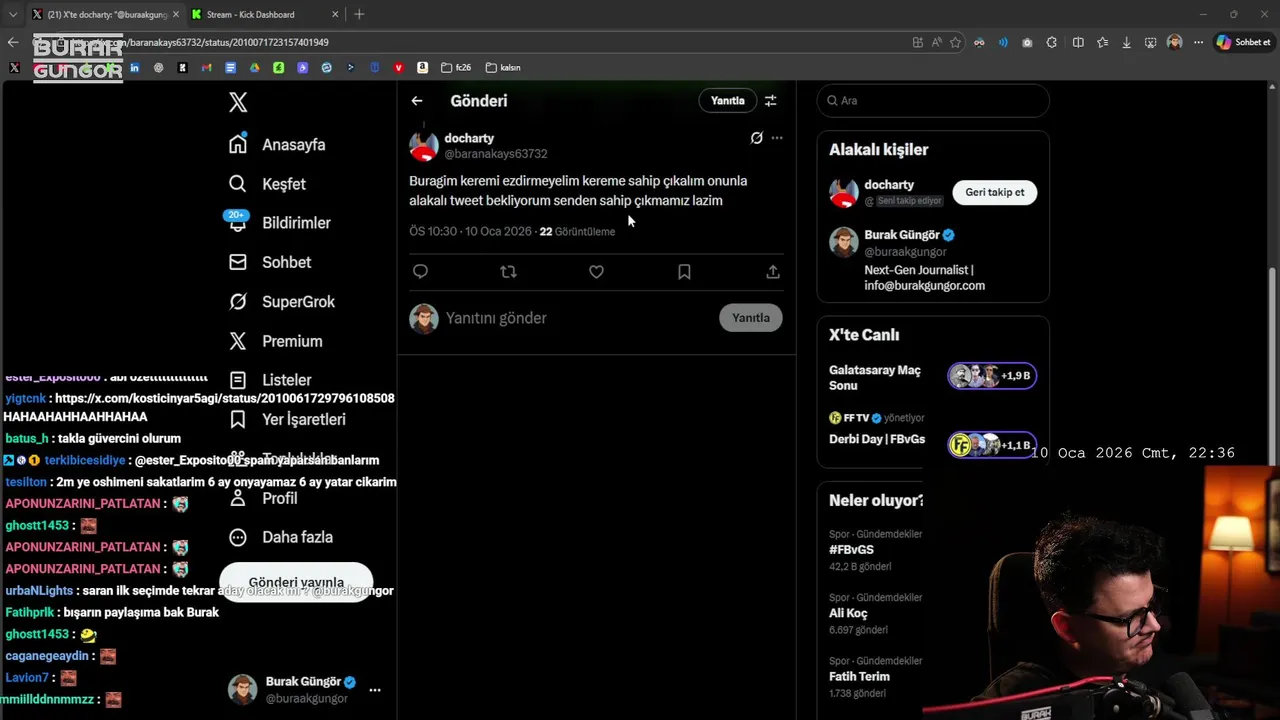Click repost icon under post
Screen dimensions: 1280x720
tap(508, 272)
